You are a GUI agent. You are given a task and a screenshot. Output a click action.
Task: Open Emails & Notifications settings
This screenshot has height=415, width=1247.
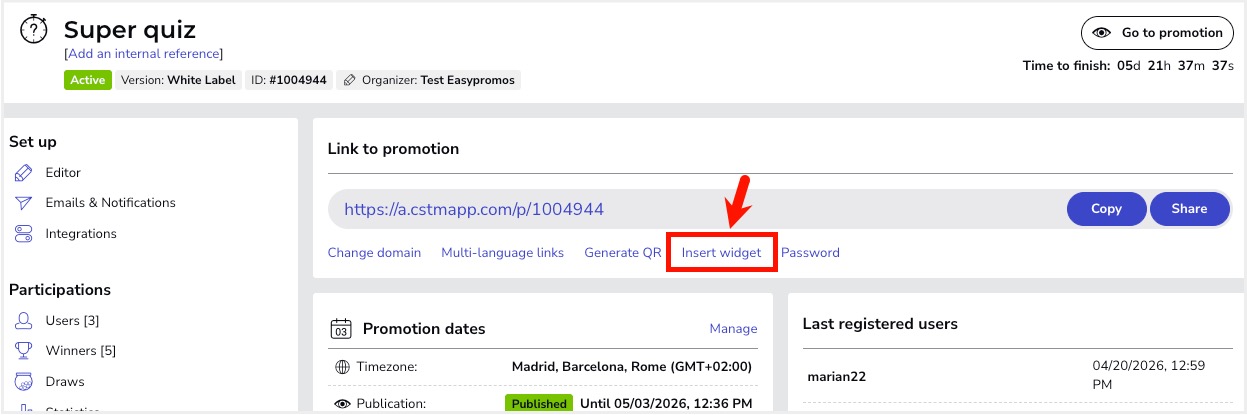coord(110,203)
